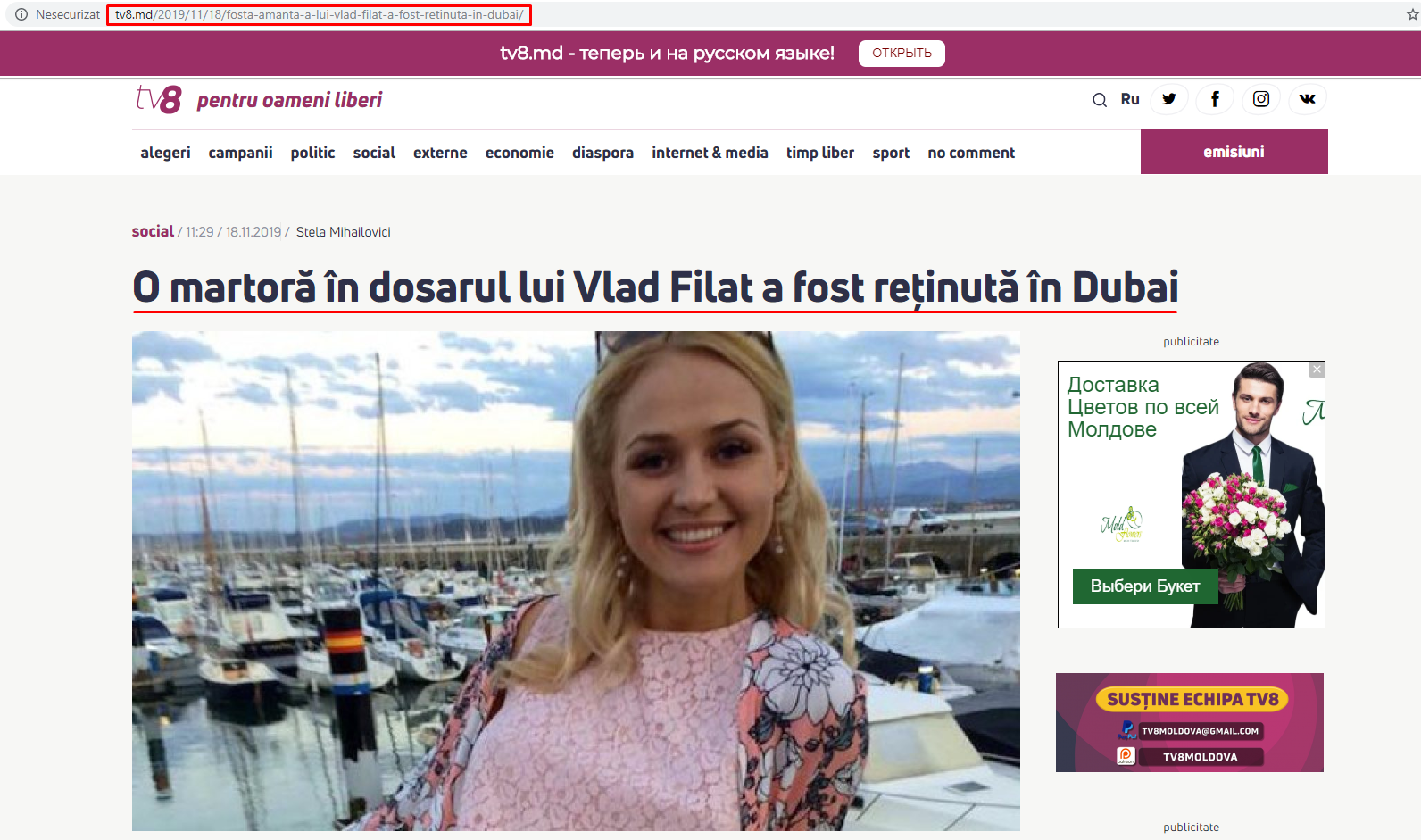Open the politic menu section
The width and height of the screenshot is (1421, 840).
pos(312,153)
